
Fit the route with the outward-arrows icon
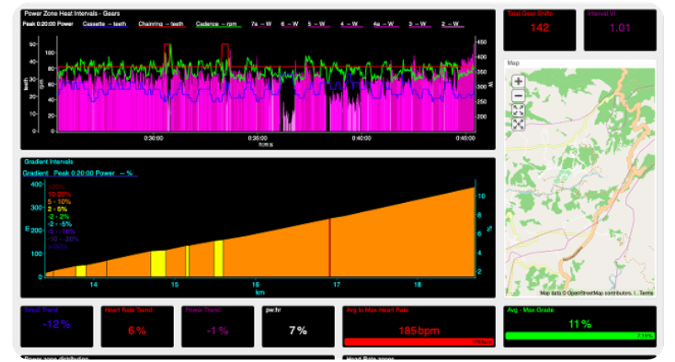coord(518,125)
